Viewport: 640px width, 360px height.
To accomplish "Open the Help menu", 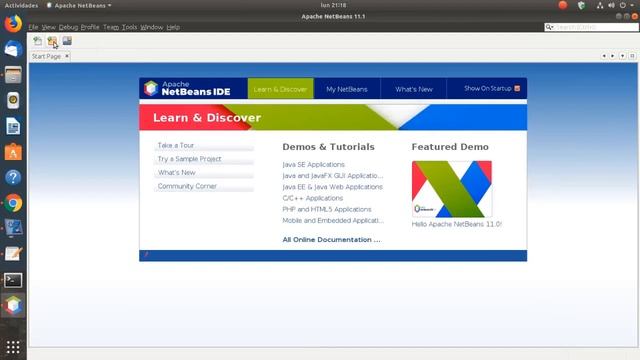I will click(173, 27).
